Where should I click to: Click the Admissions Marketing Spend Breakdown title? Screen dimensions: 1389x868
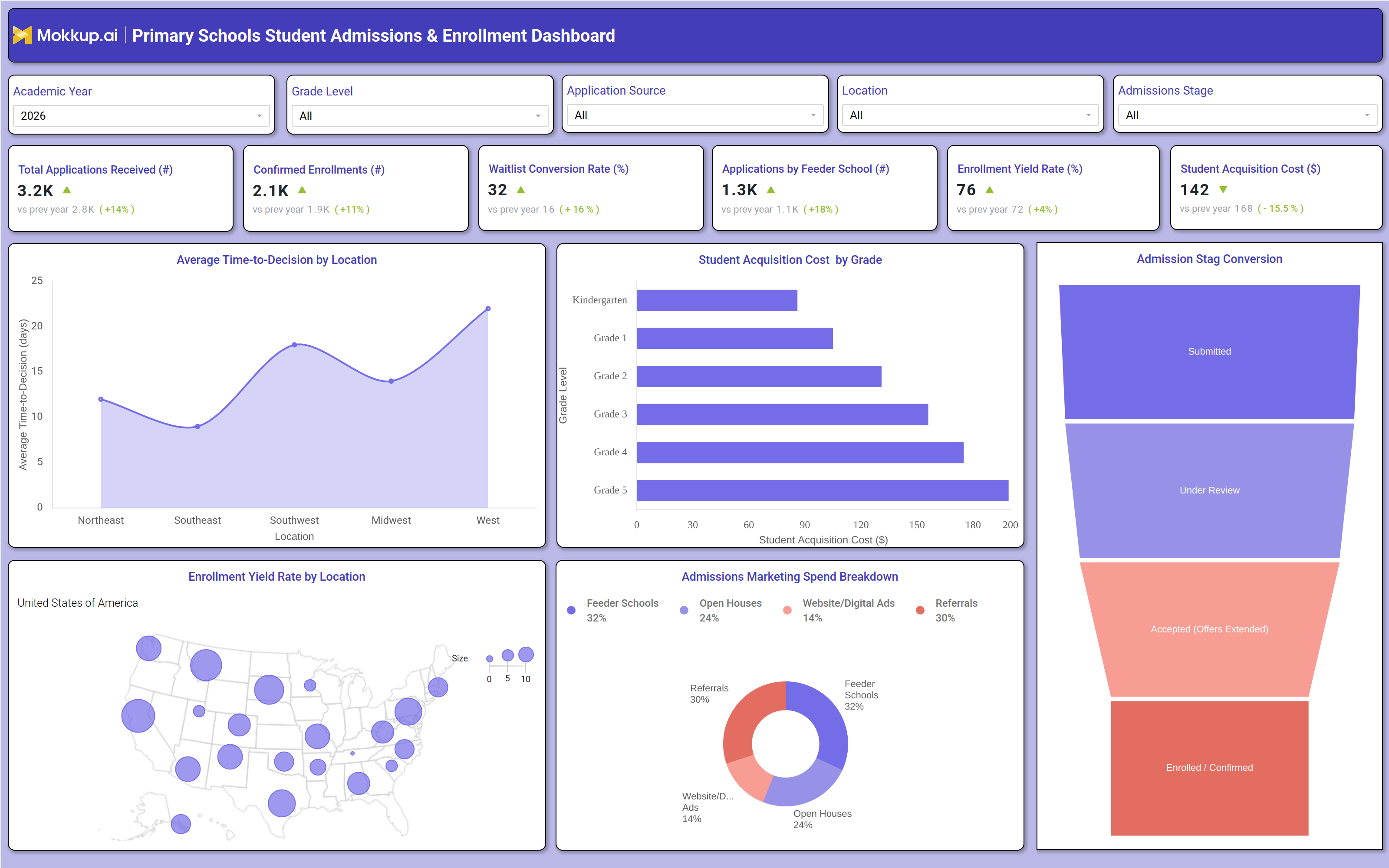click(x=790, y=577)
